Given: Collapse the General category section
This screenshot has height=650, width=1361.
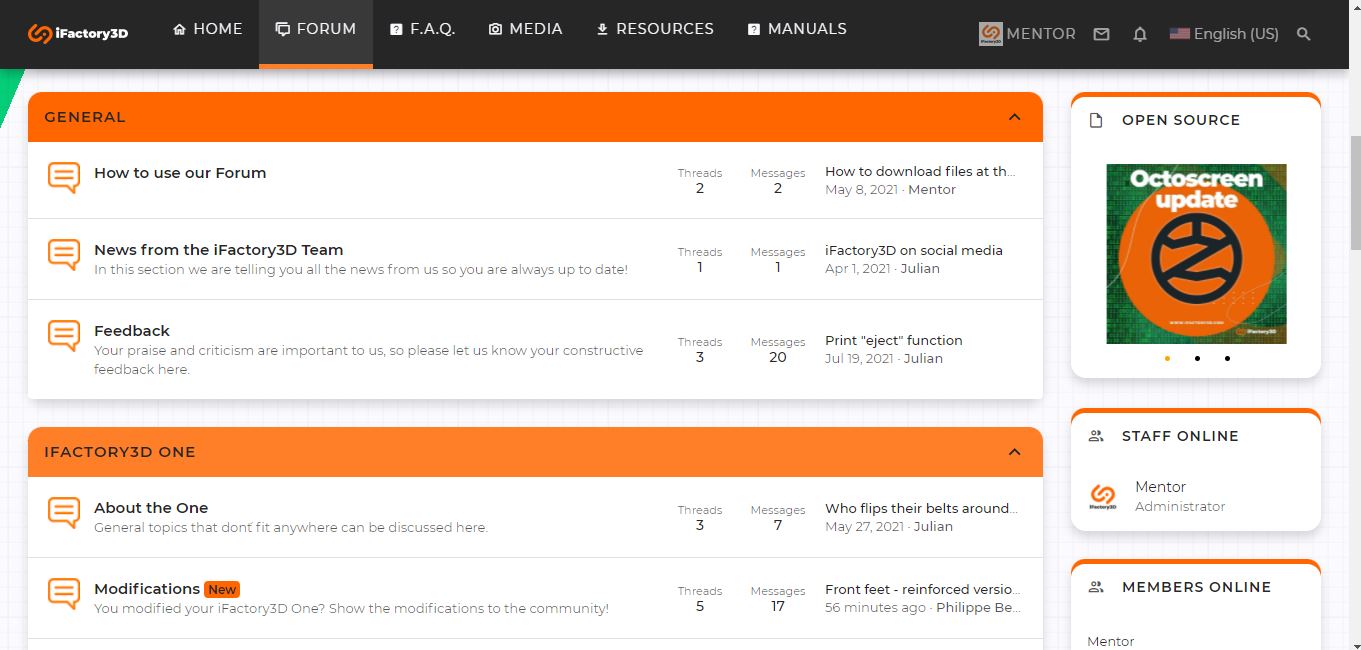Looking at the screenshot, I should [x=1014, y=117].
